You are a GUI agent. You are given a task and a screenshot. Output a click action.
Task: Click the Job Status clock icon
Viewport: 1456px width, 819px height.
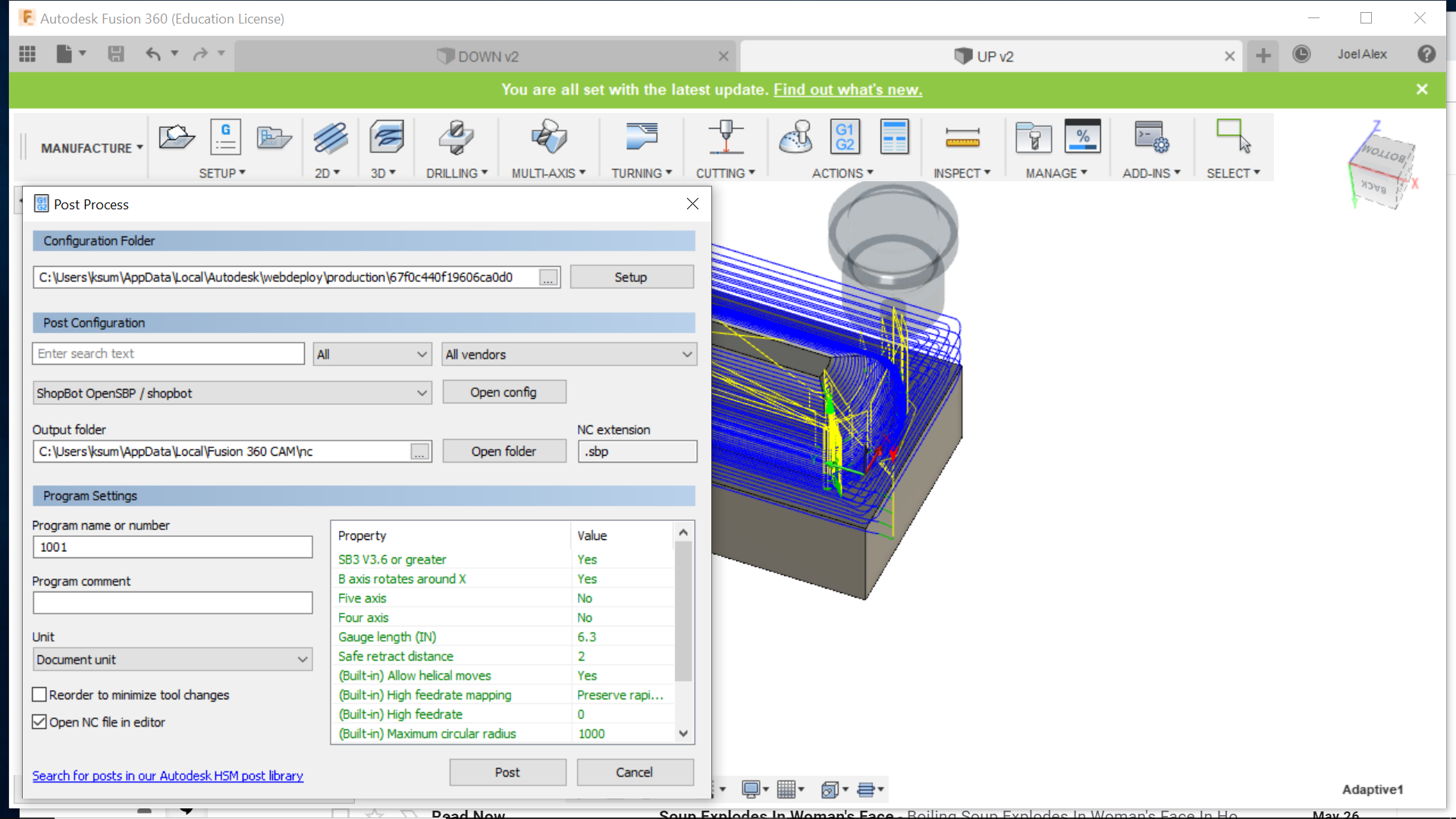(x=1301, y=55)
